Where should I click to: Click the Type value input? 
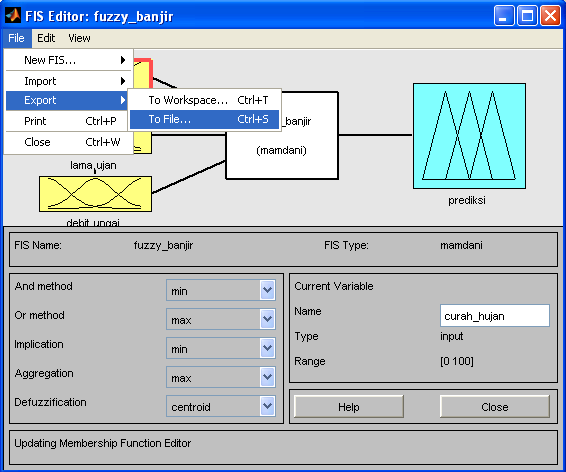(x=452, y=336)
